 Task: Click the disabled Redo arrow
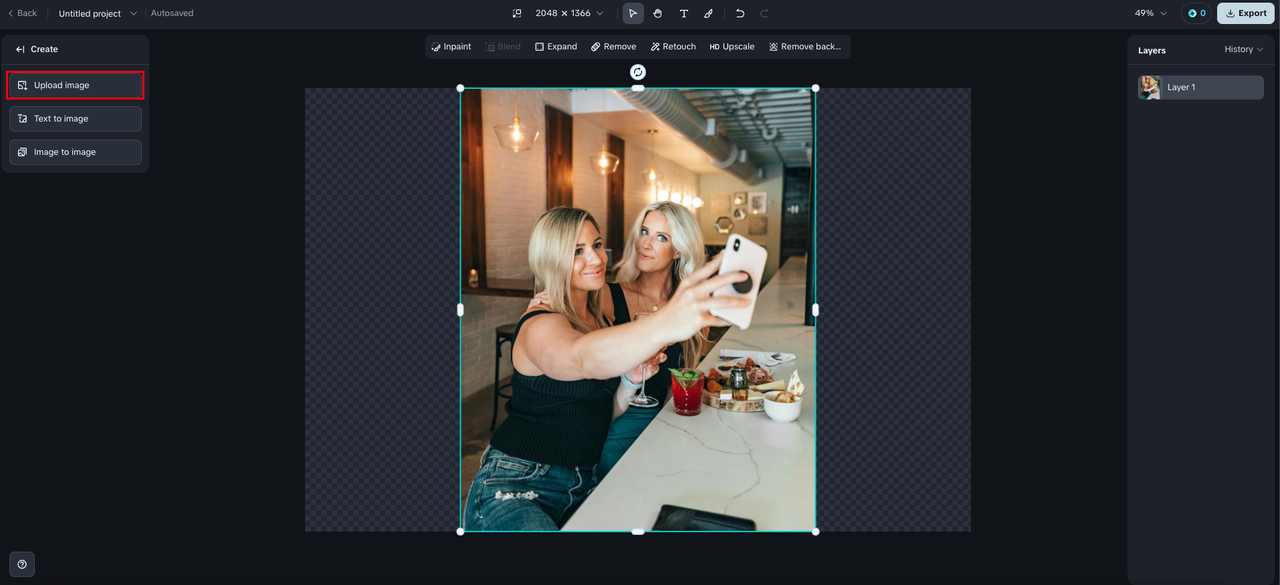pyautogui.click(x=764, y=13)
